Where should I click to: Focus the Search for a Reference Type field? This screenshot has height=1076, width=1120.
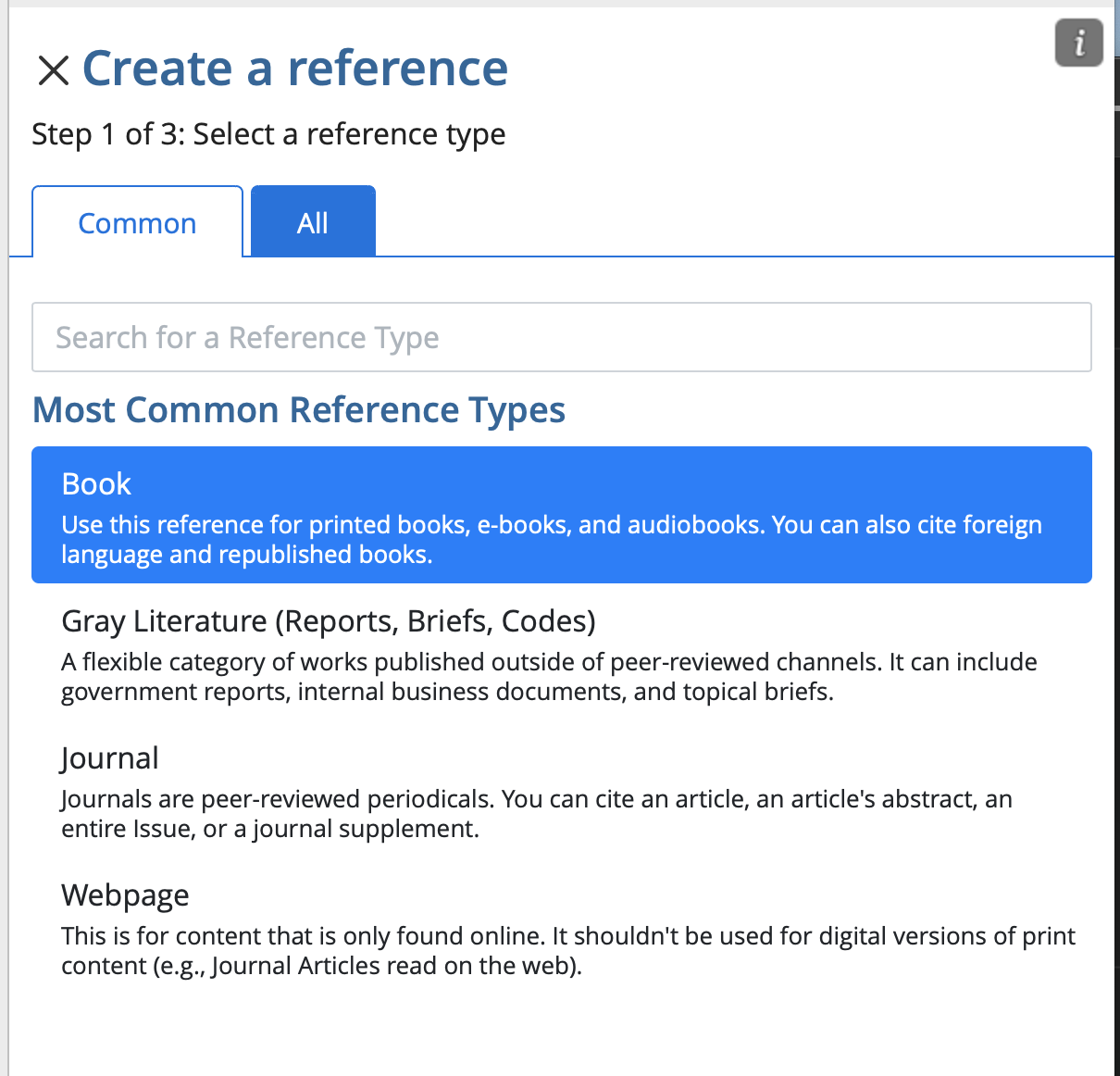tap(561, 337)
